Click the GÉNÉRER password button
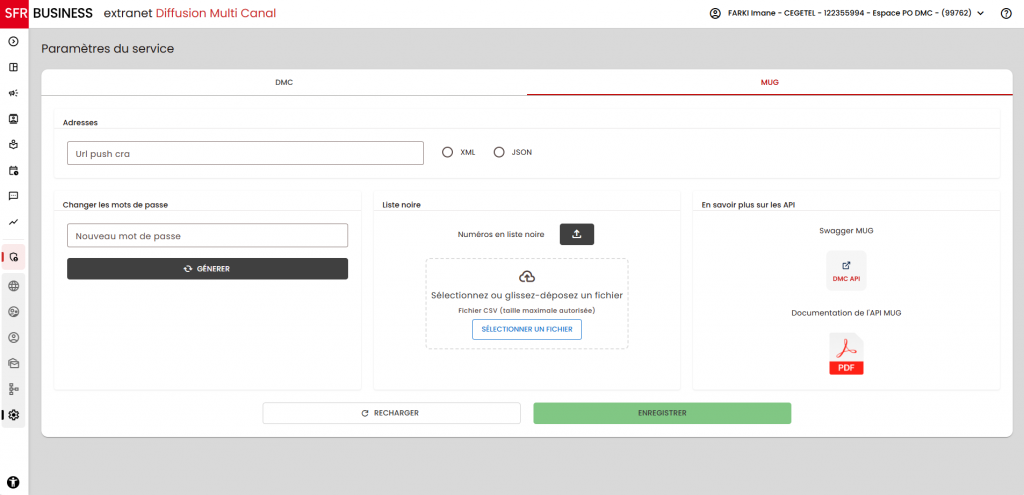1024x495 pixels. [x=207, y=269]
